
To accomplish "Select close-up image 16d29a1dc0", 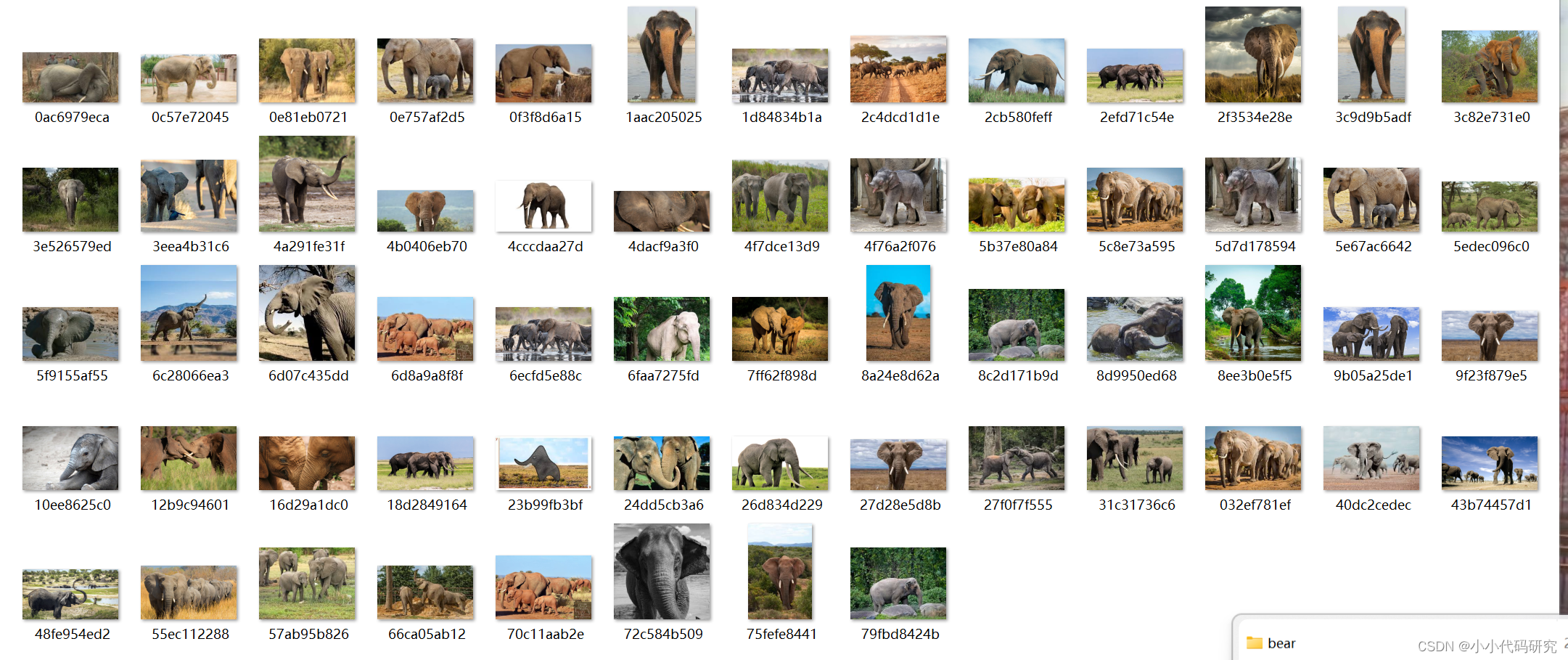I will click(307, 463).
